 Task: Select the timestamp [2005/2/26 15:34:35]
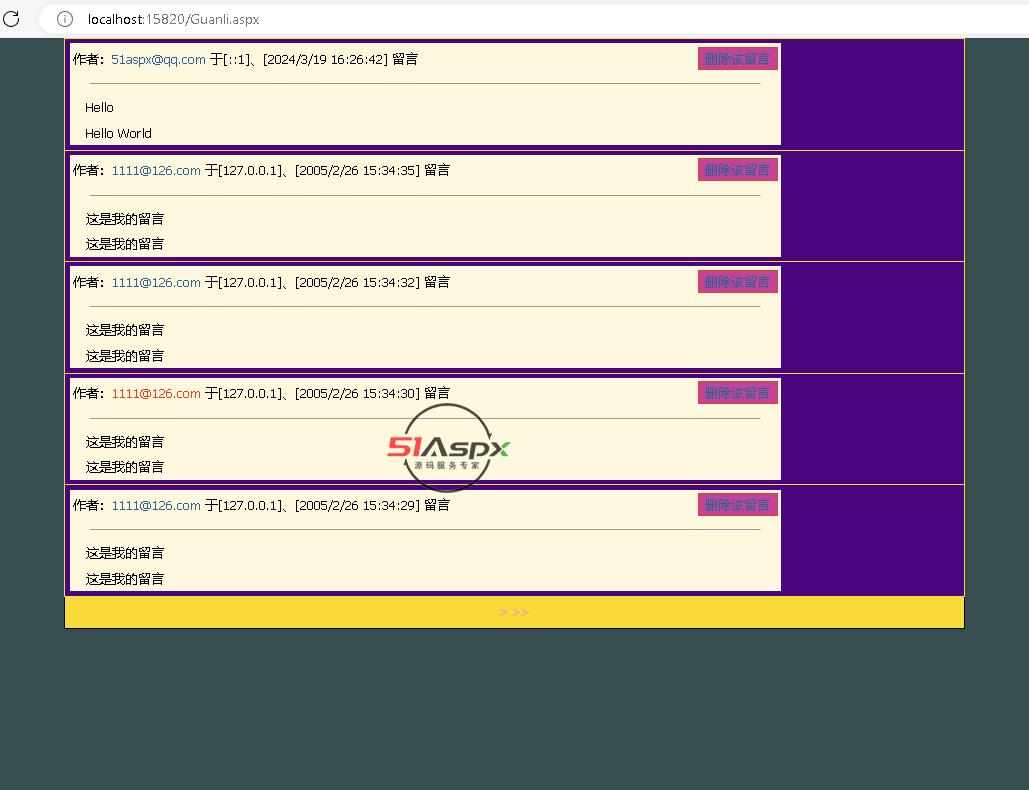click(357, 171)
